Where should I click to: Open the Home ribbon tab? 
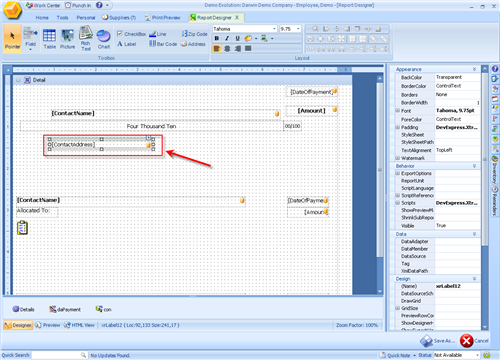(x=42, y=18)
